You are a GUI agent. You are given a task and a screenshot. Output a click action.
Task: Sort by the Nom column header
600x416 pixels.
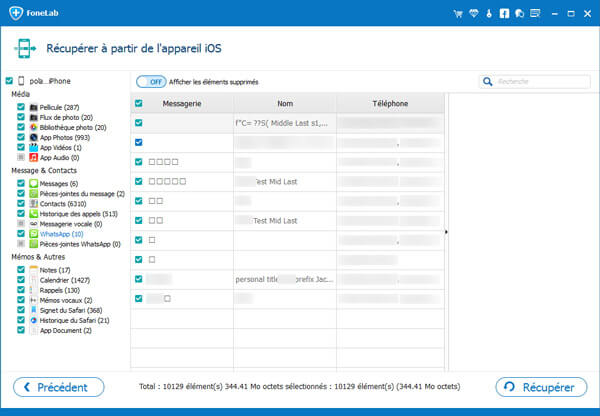tap(285, 103)
